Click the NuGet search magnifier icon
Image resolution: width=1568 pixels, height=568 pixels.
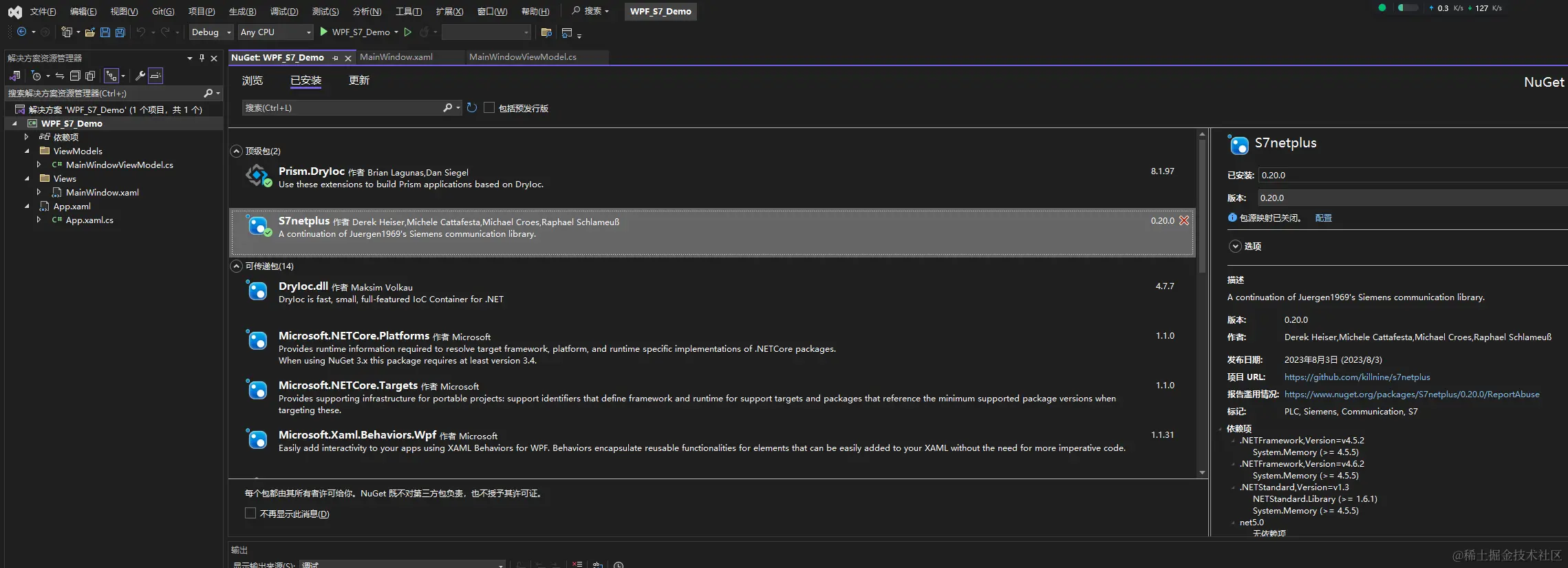click(448, 107)
